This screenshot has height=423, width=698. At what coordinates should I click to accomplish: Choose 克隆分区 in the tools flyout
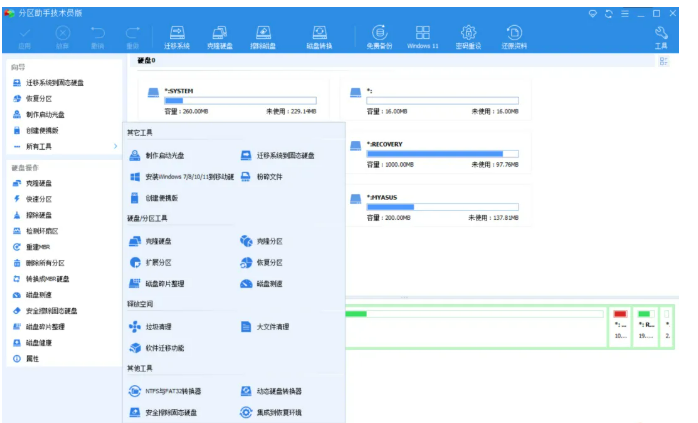pos(268,241)
